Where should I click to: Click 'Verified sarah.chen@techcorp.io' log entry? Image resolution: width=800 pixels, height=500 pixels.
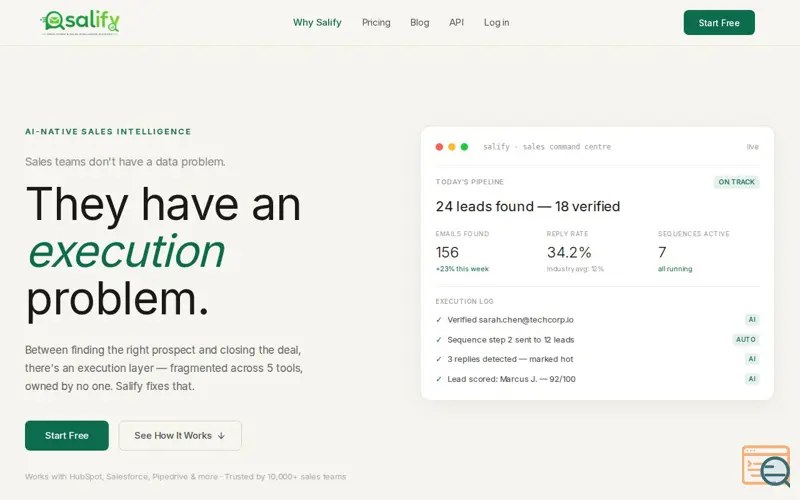pos(510,320)
